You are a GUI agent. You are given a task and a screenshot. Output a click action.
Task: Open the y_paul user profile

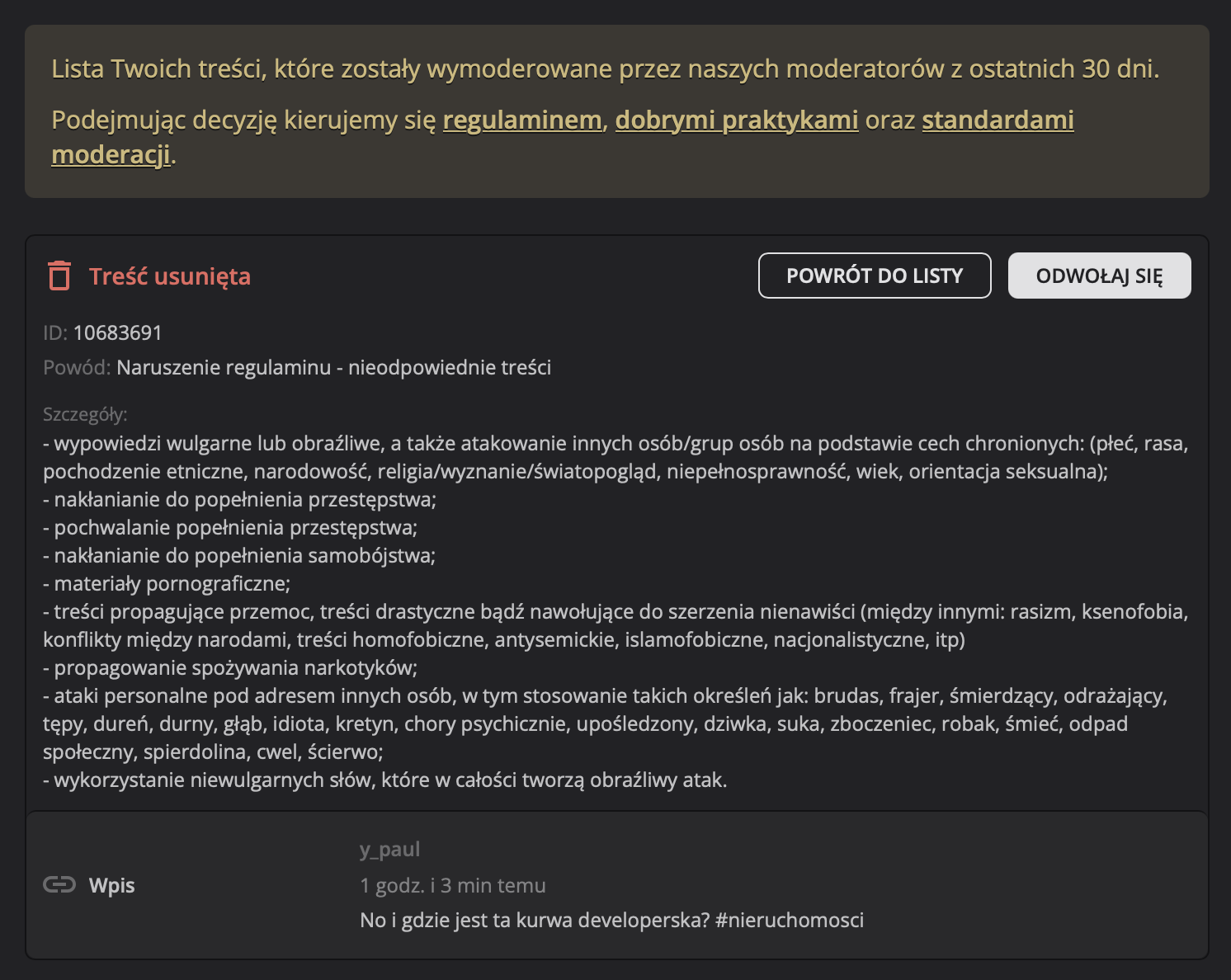[390, 849]
